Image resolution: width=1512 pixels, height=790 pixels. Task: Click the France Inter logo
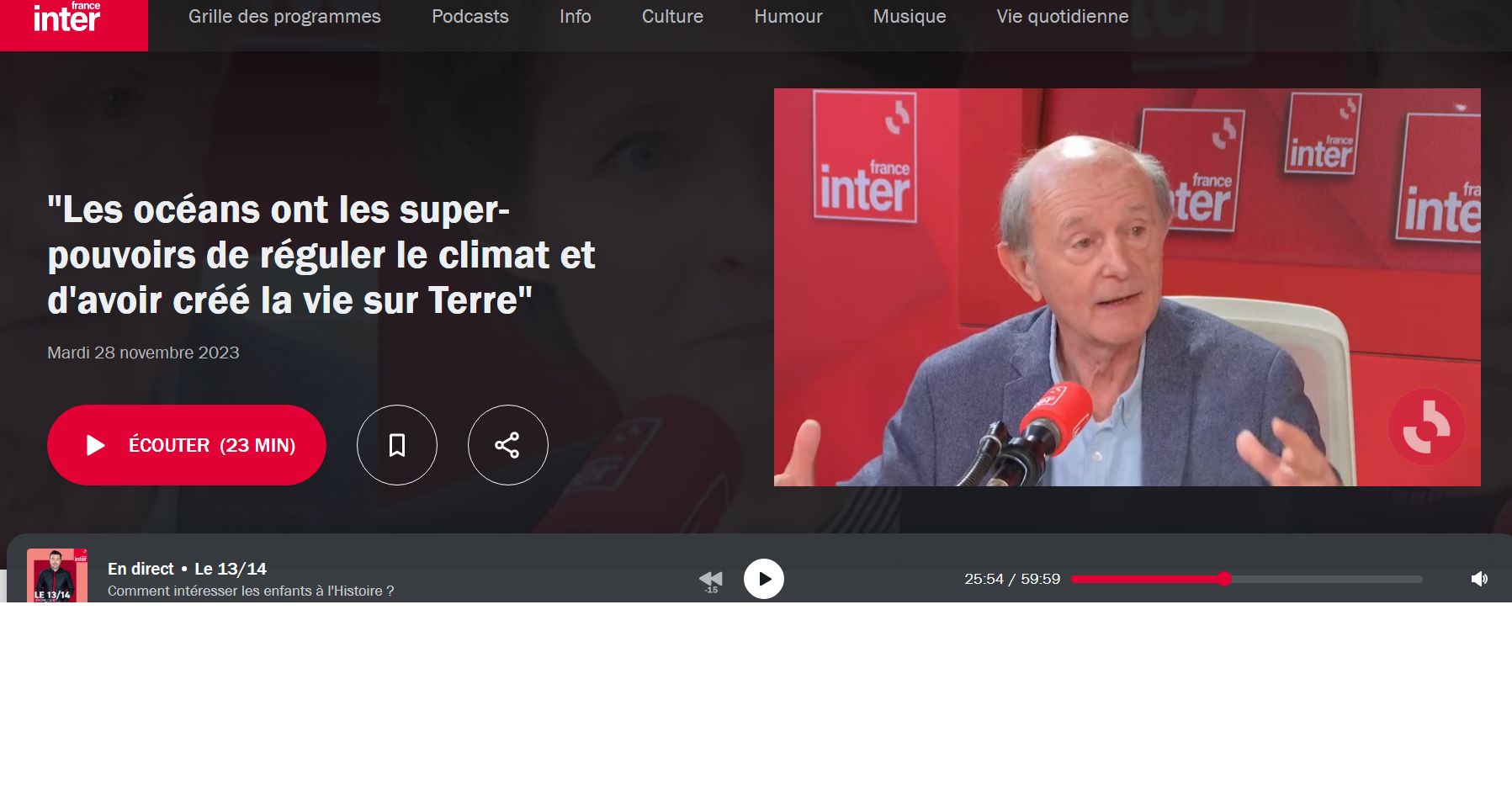click(x=73, y=24)
